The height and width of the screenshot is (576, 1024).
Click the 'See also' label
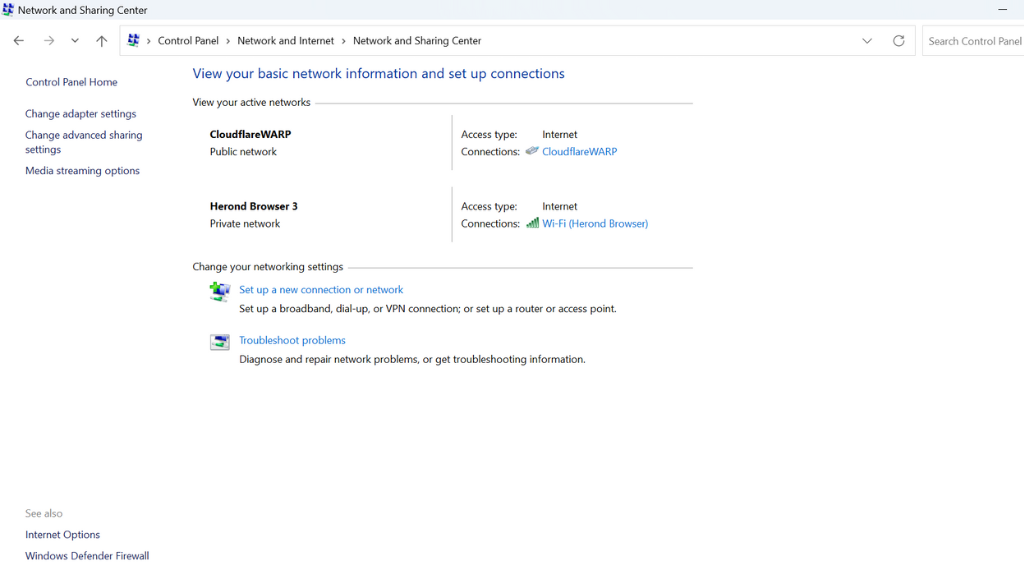pyautogui.click(x=44, y=513)
